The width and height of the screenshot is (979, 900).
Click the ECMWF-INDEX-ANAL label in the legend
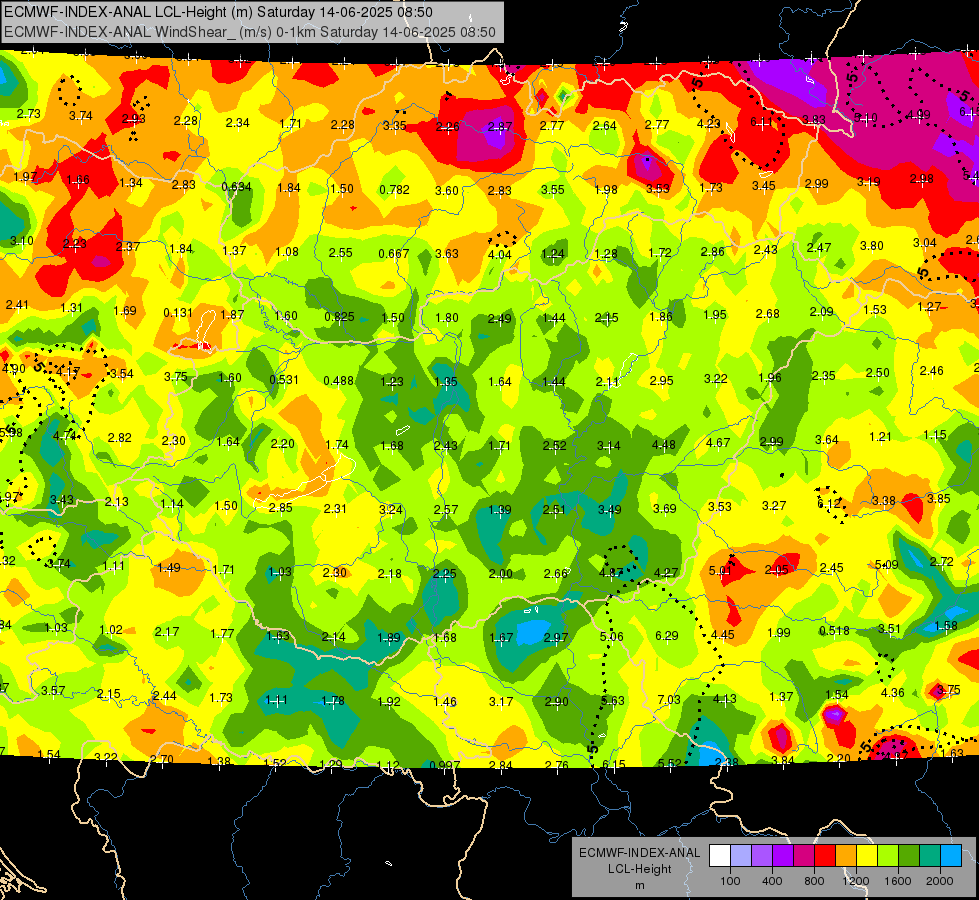point(640,853)
